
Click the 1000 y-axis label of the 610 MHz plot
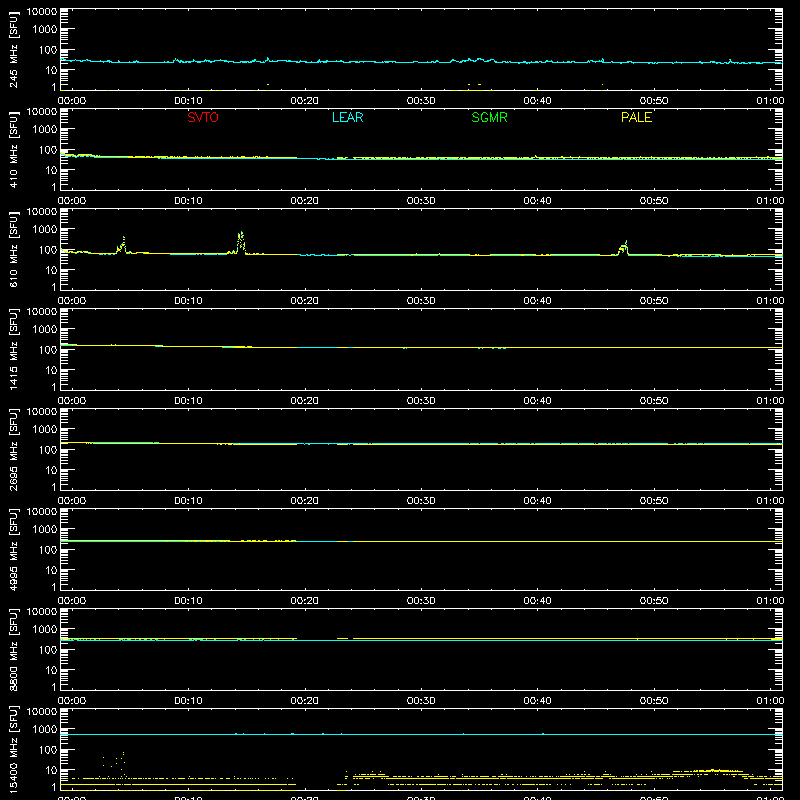45,230
